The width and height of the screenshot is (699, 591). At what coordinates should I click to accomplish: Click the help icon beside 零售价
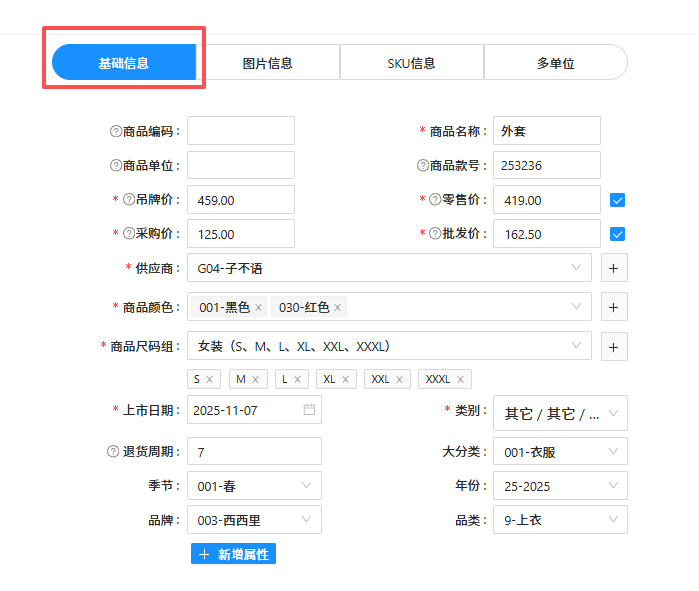click(x=435, y=199)
